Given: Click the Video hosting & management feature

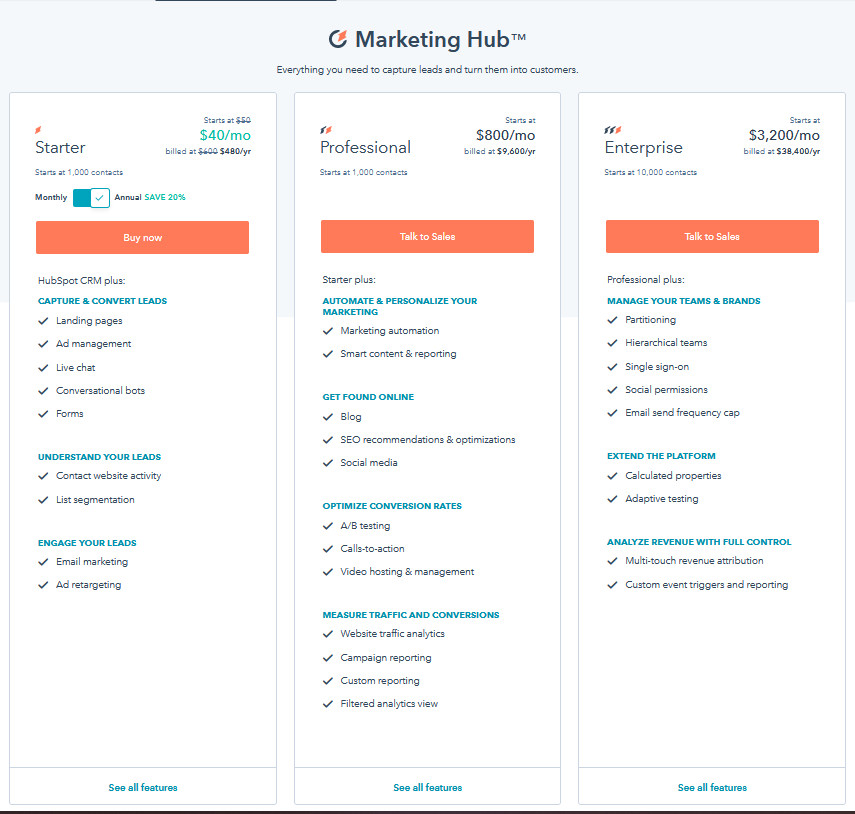Looking at the screenshot, I should click(407, 571).
